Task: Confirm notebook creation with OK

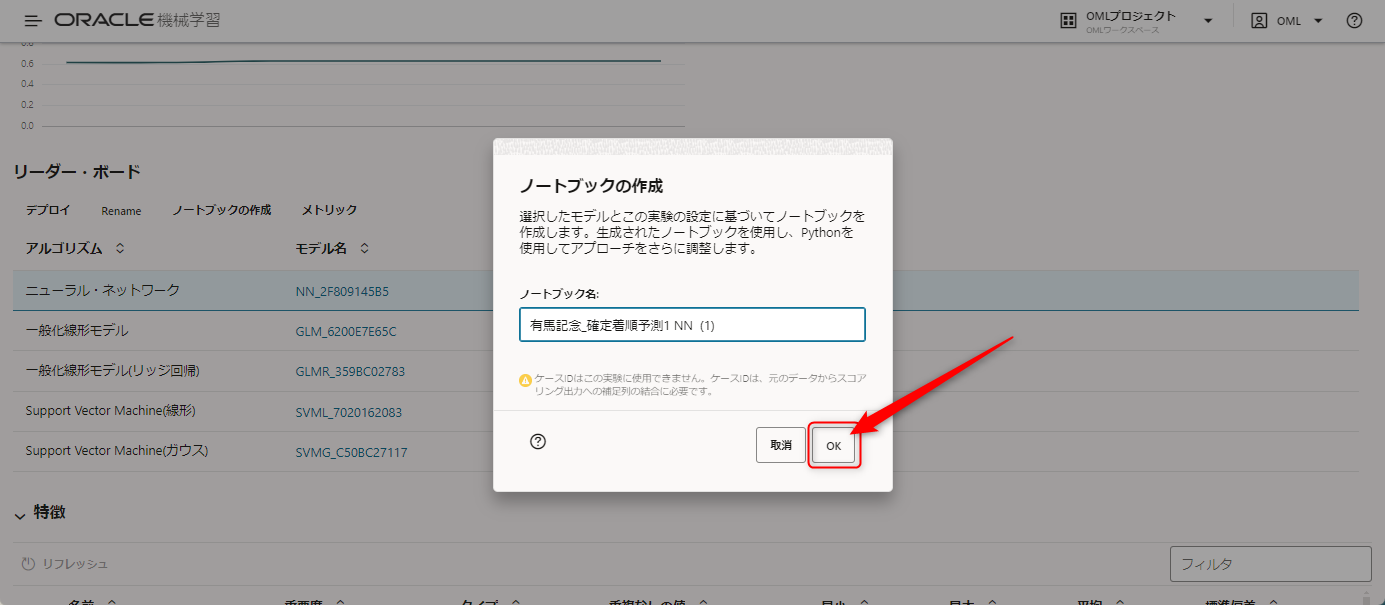Action: coord(834,446)
